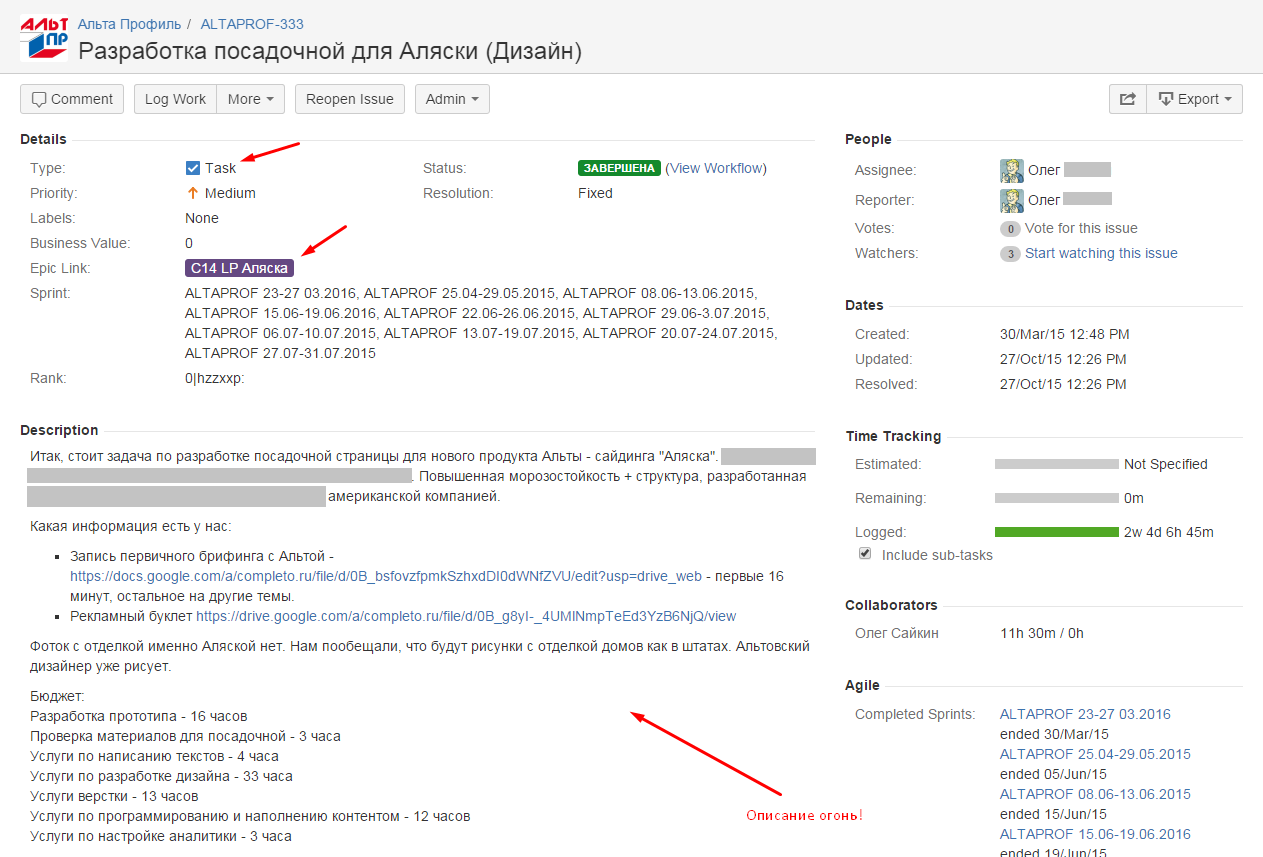Open the drive.google.com booklet link

tap(466, 616)
